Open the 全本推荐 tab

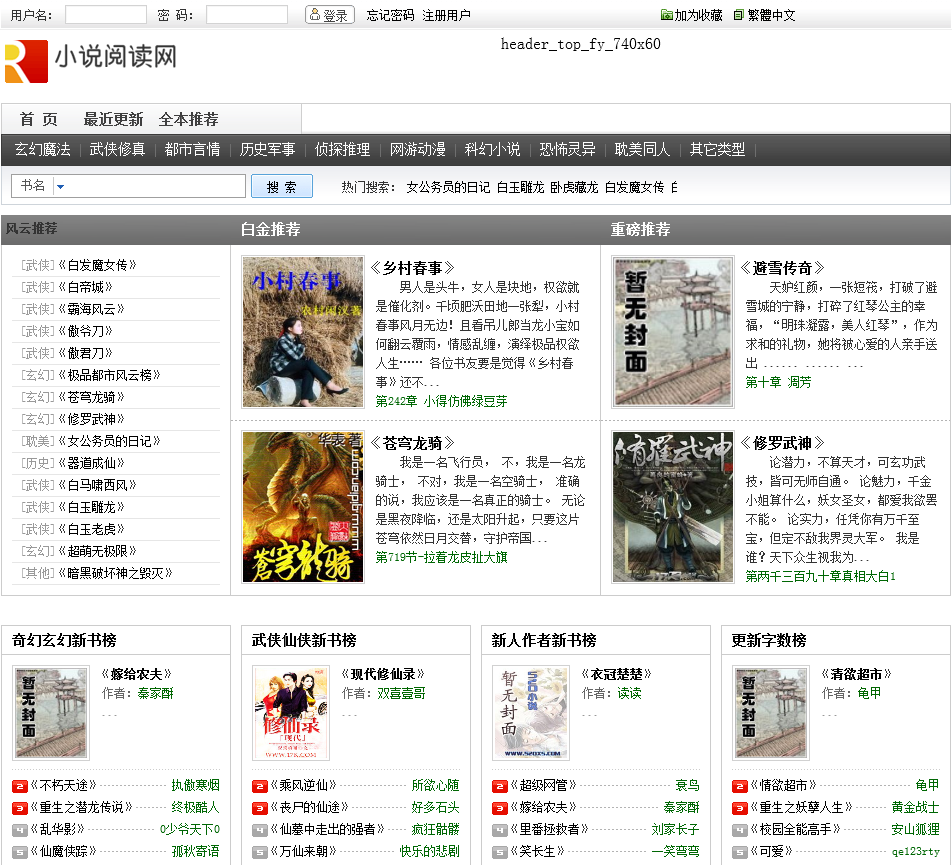188,119
